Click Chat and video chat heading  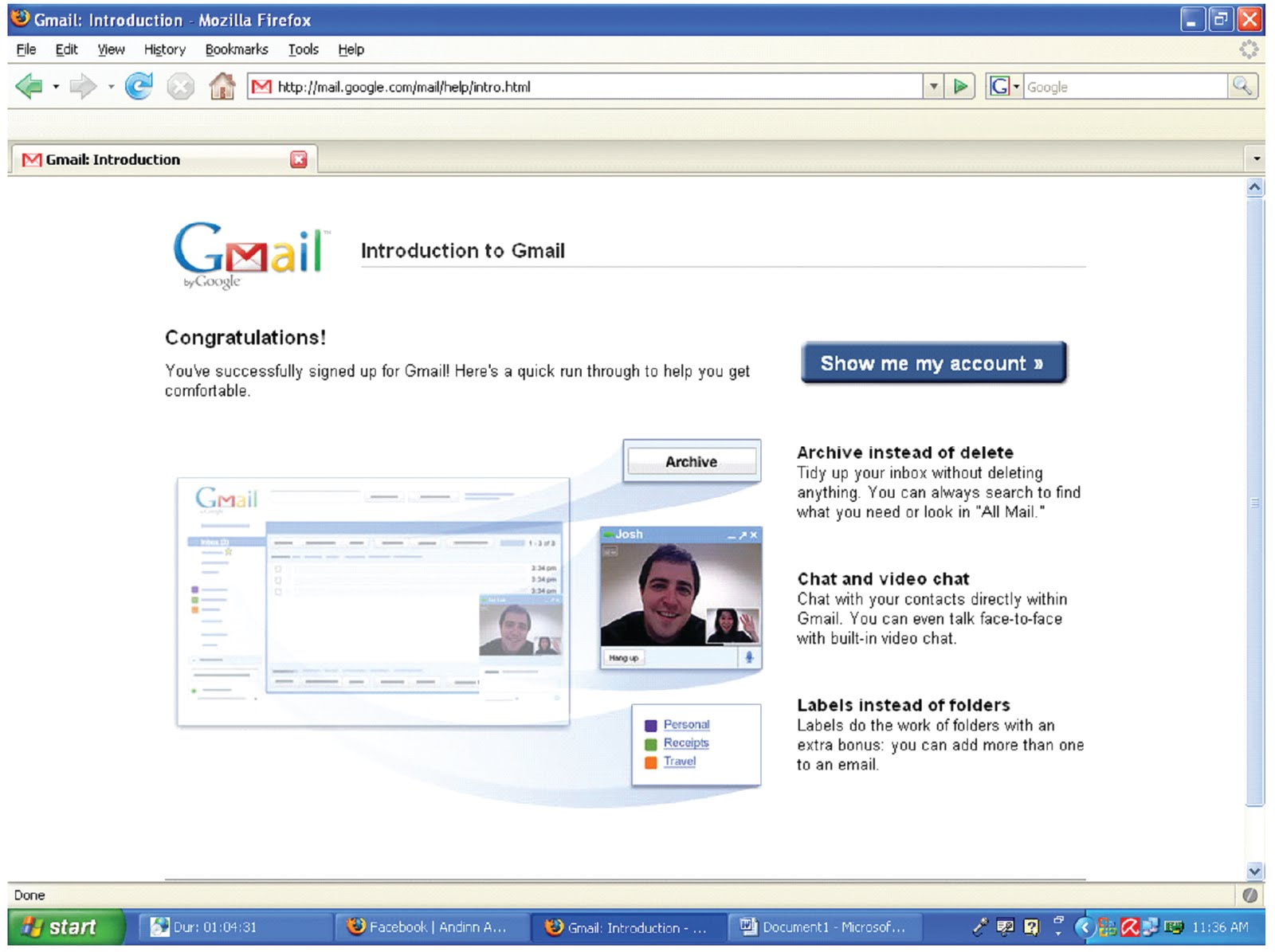(883, 579)
